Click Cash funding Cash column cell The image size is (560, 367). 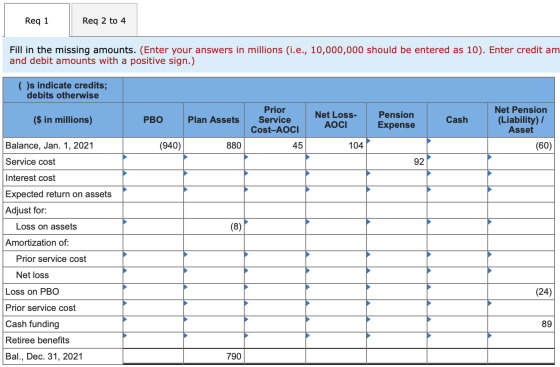(x=457, y=324)
